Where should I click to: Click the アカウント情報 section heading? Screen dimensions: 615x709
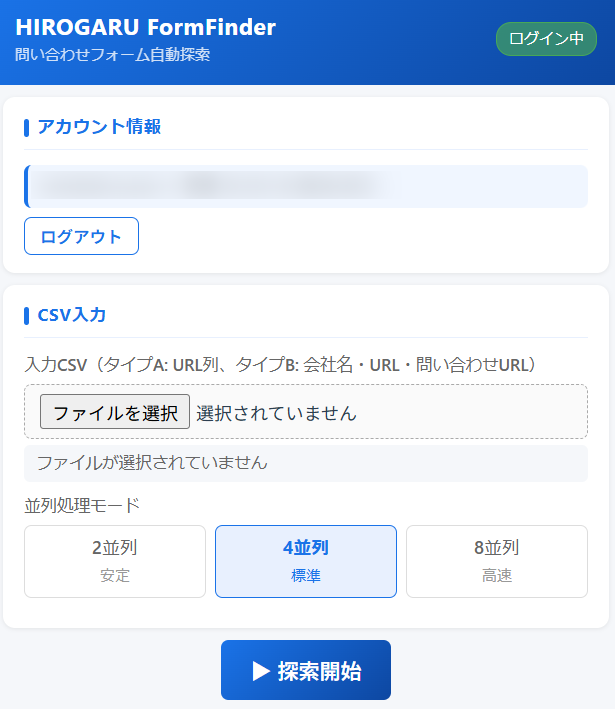pos(99,127)
